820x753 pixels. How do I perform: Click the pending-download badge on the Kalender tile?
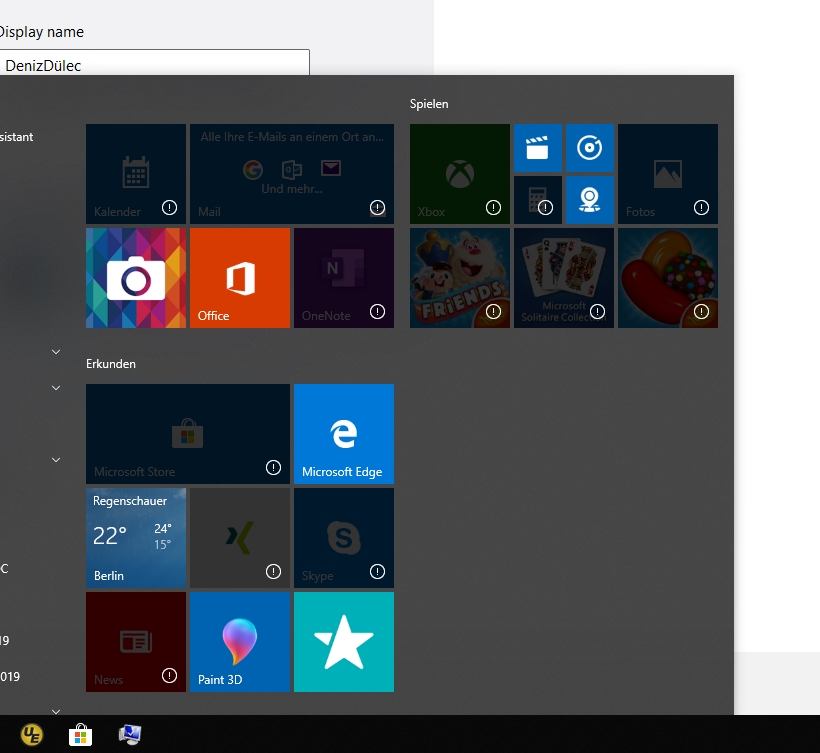click(169, 208)
